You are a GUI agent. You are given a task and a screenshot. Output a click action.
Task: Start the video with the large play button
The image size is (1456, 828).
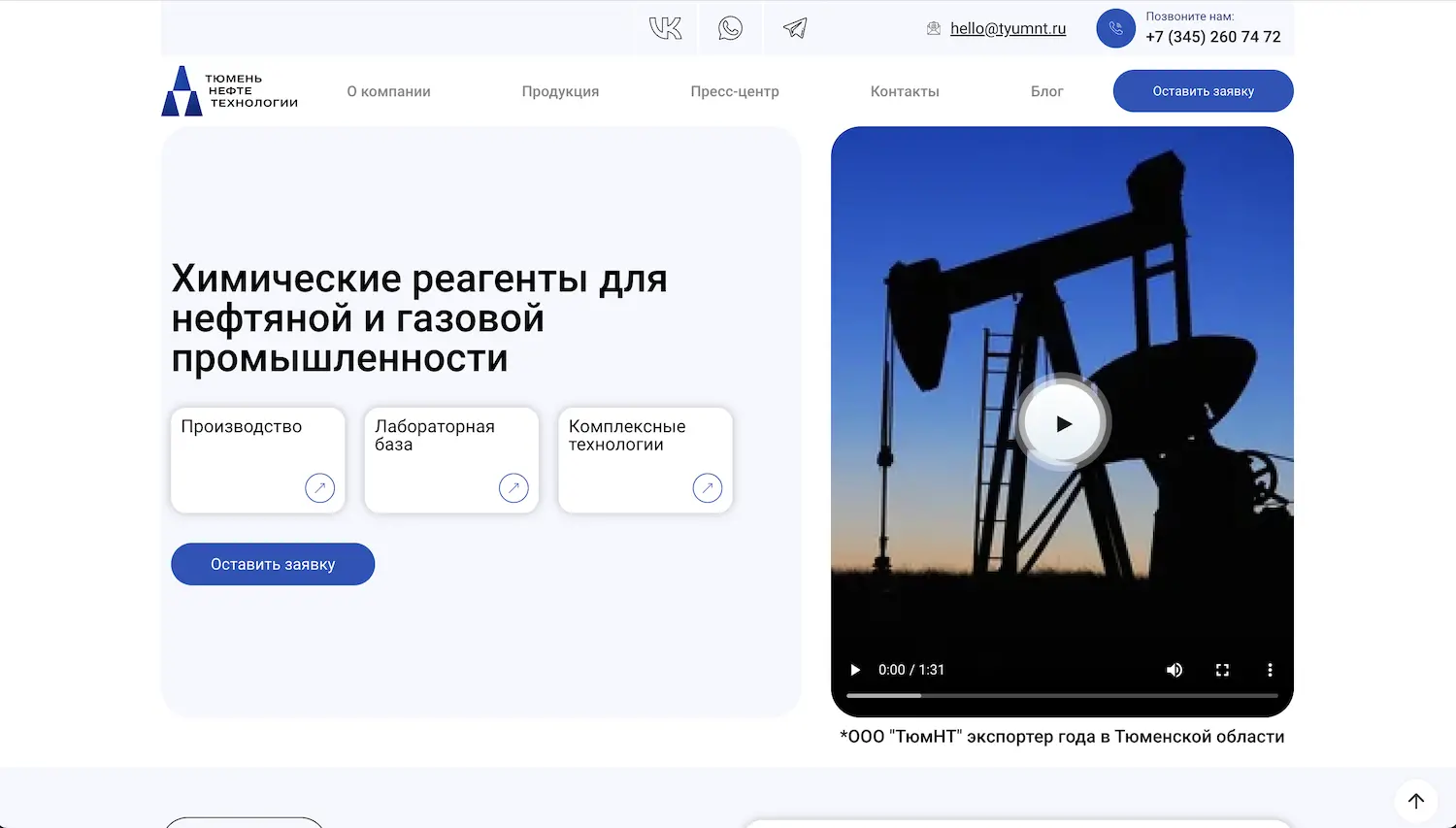coord(1063,423)
